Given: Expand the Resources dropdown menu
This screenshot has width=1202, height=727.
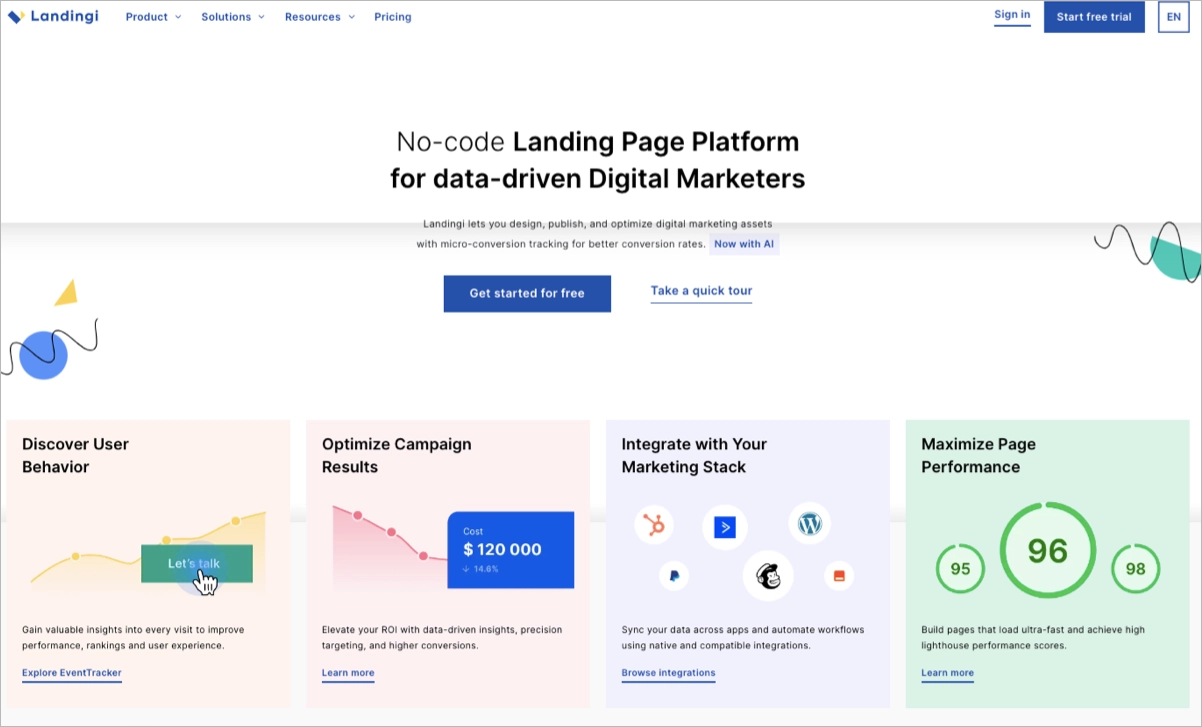Looking at the screenshot, I should click(320, 17).
